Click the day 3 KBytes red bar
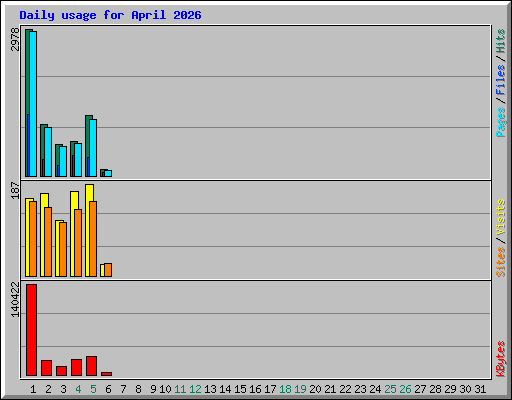Screen dimensions: 512x400 (61, 371)
